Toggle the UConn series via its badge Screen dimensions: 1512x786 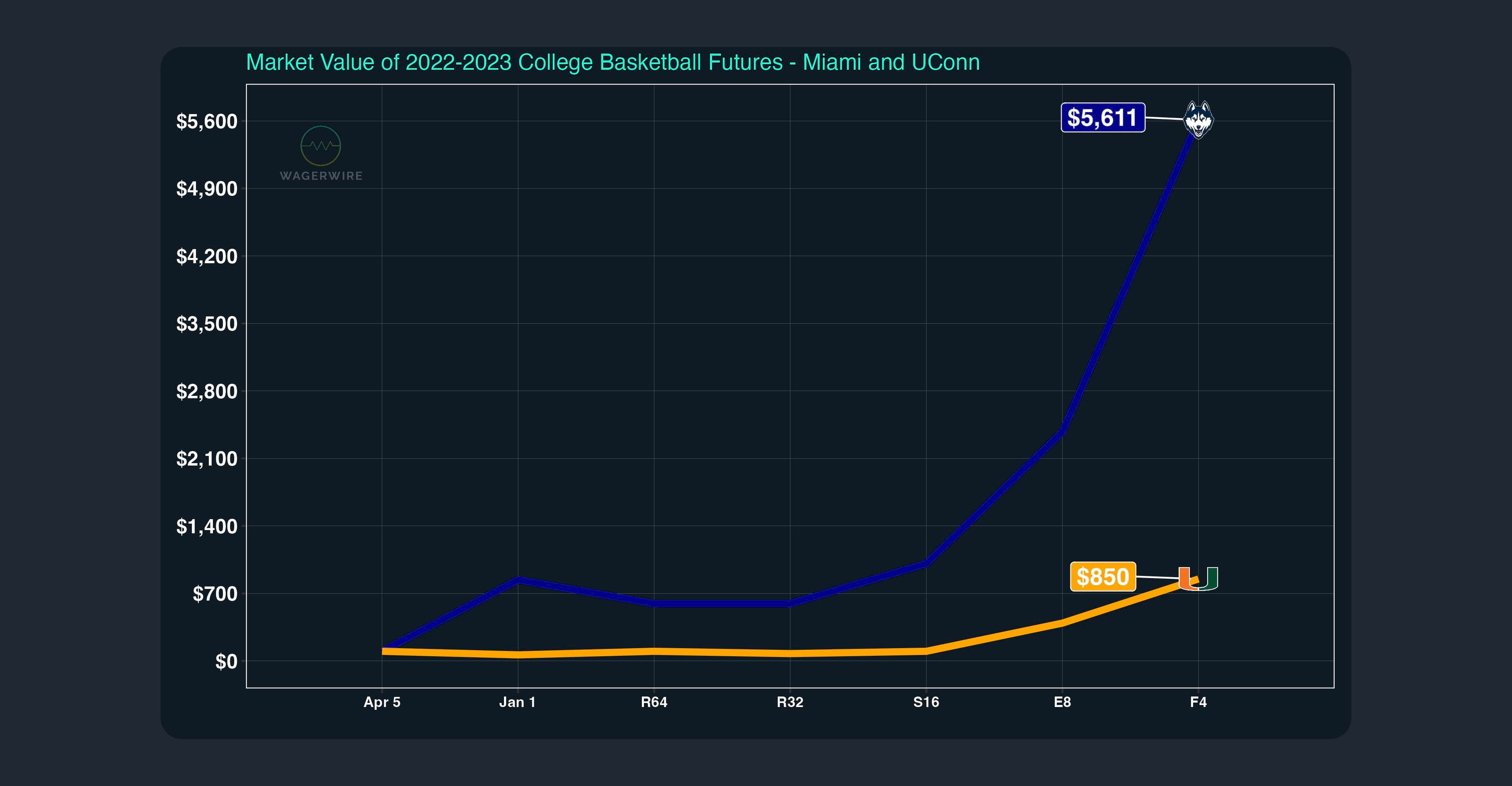point(1104,119)
